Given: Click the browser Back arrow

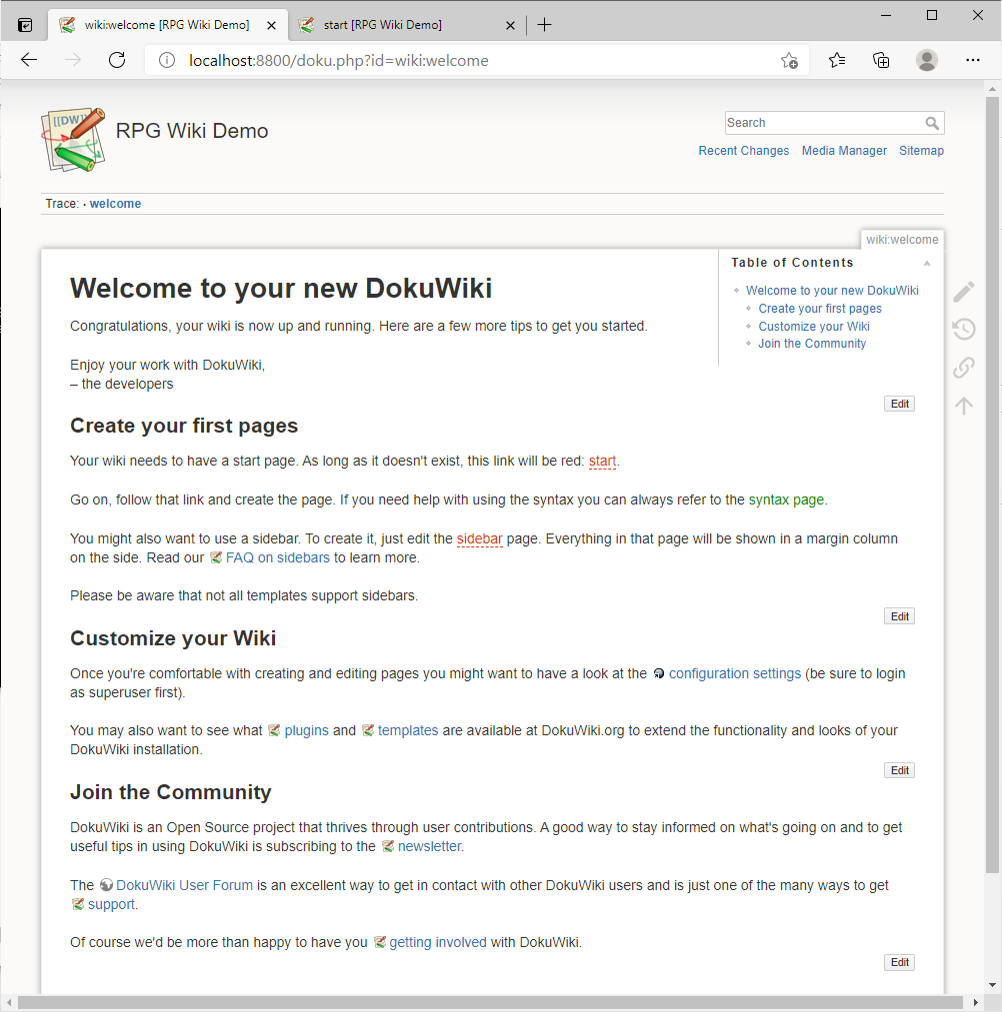Looking at the screenshot, I should pos(29,60).
